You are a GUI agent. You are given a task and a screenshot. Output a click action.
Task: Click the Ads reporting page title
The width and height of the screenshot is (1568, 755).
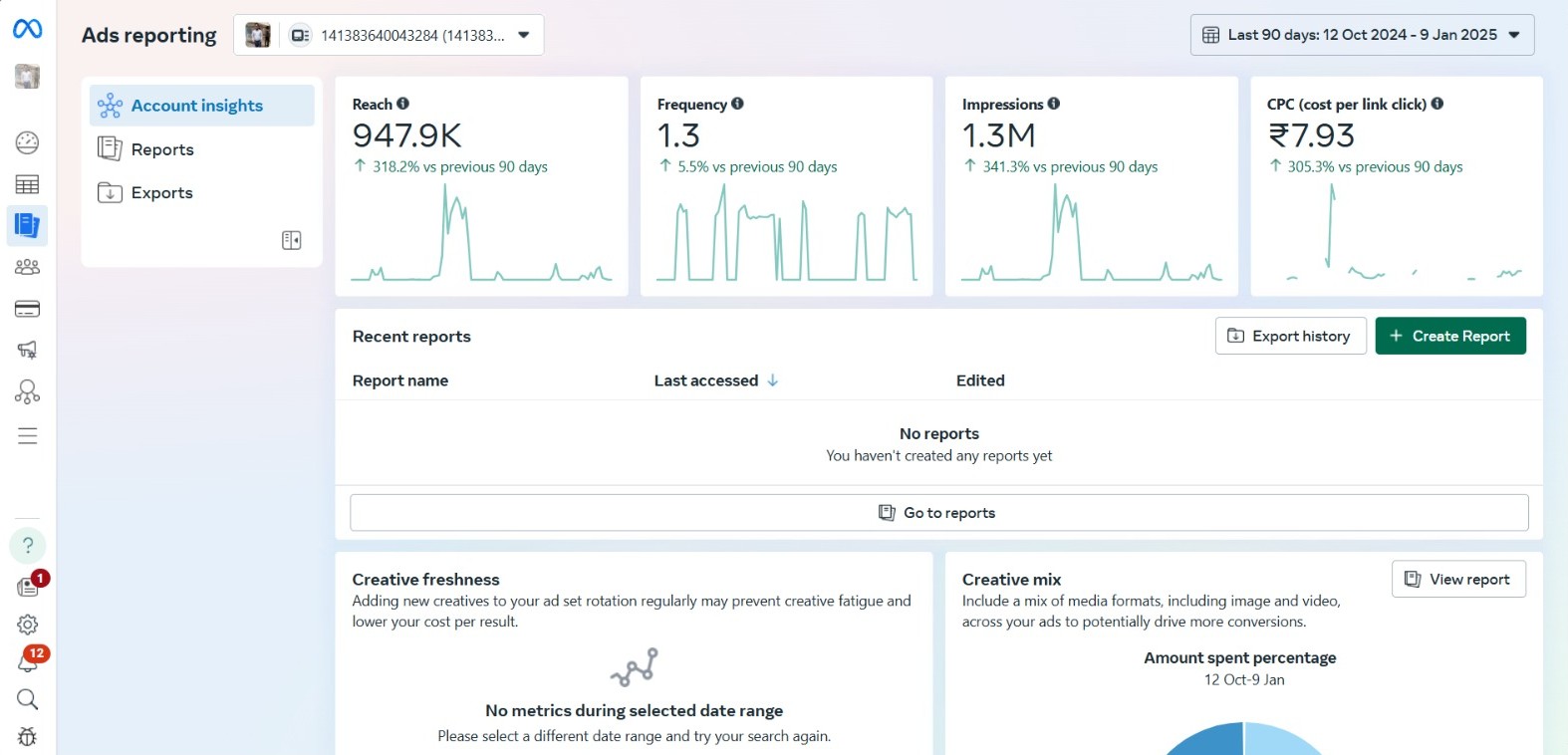point(149,35)
